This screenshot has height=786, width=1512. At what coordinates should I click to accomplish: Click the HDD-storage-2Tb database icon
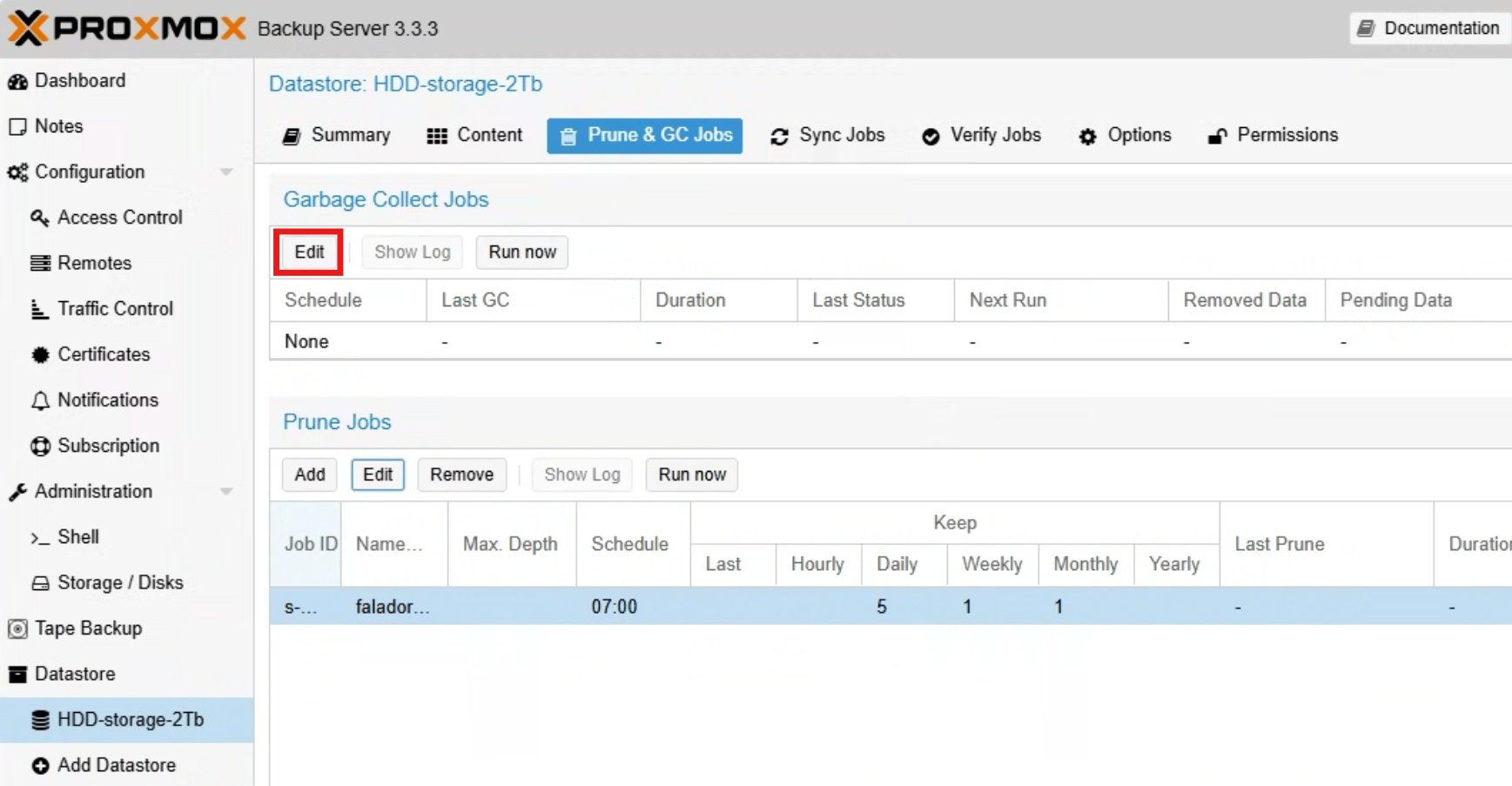click(40, 720)
